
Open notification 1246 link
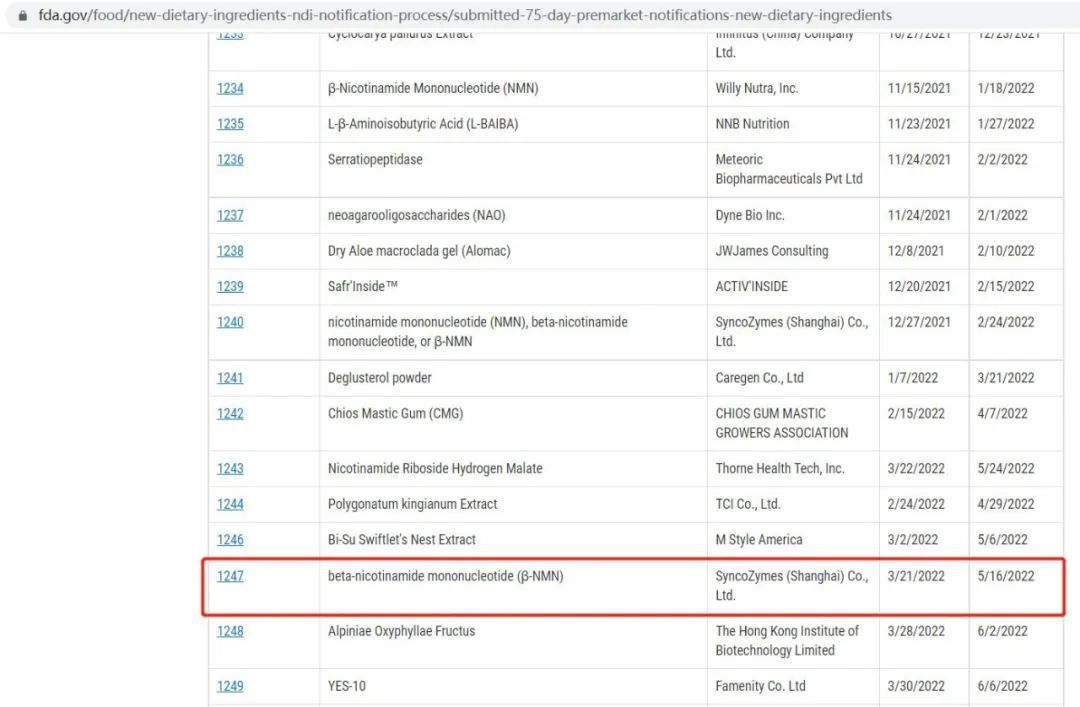(230, 540)
